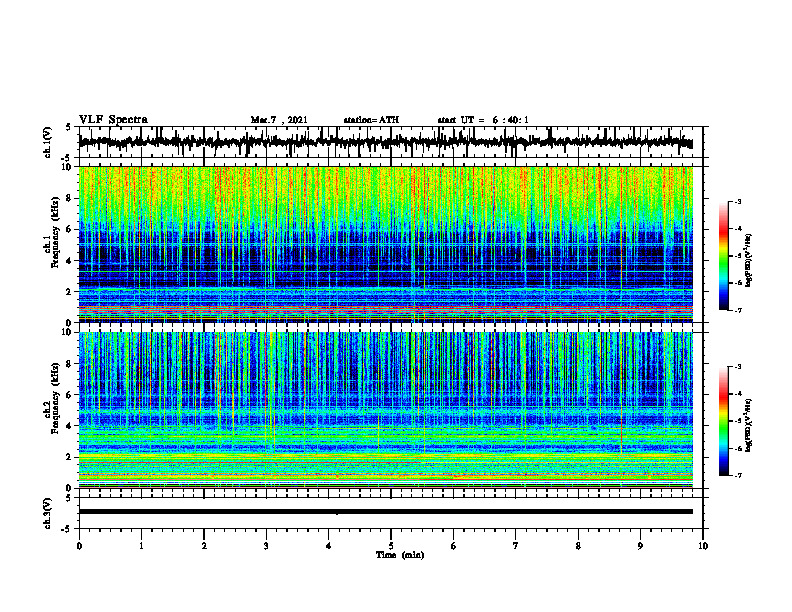
Task: Click ch.1 color scale log(PSD) unit label
Action: pos(749,260)
